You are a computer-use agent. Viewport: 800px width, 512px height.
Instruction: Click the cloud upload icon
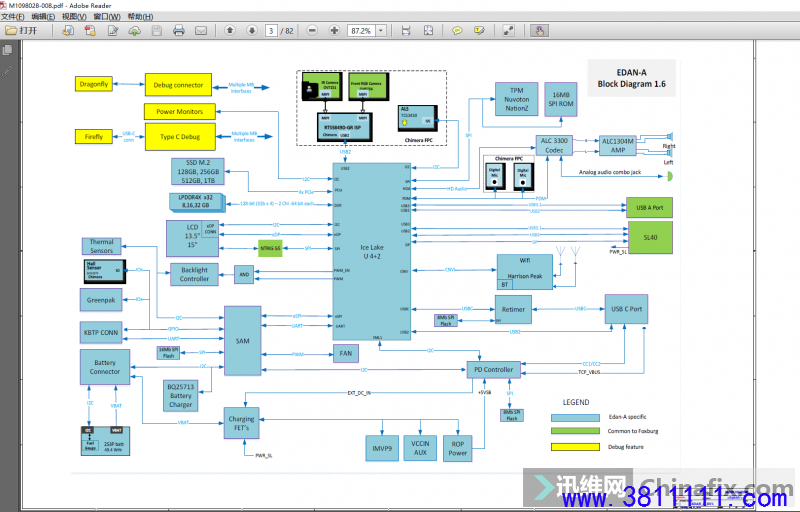134,31
